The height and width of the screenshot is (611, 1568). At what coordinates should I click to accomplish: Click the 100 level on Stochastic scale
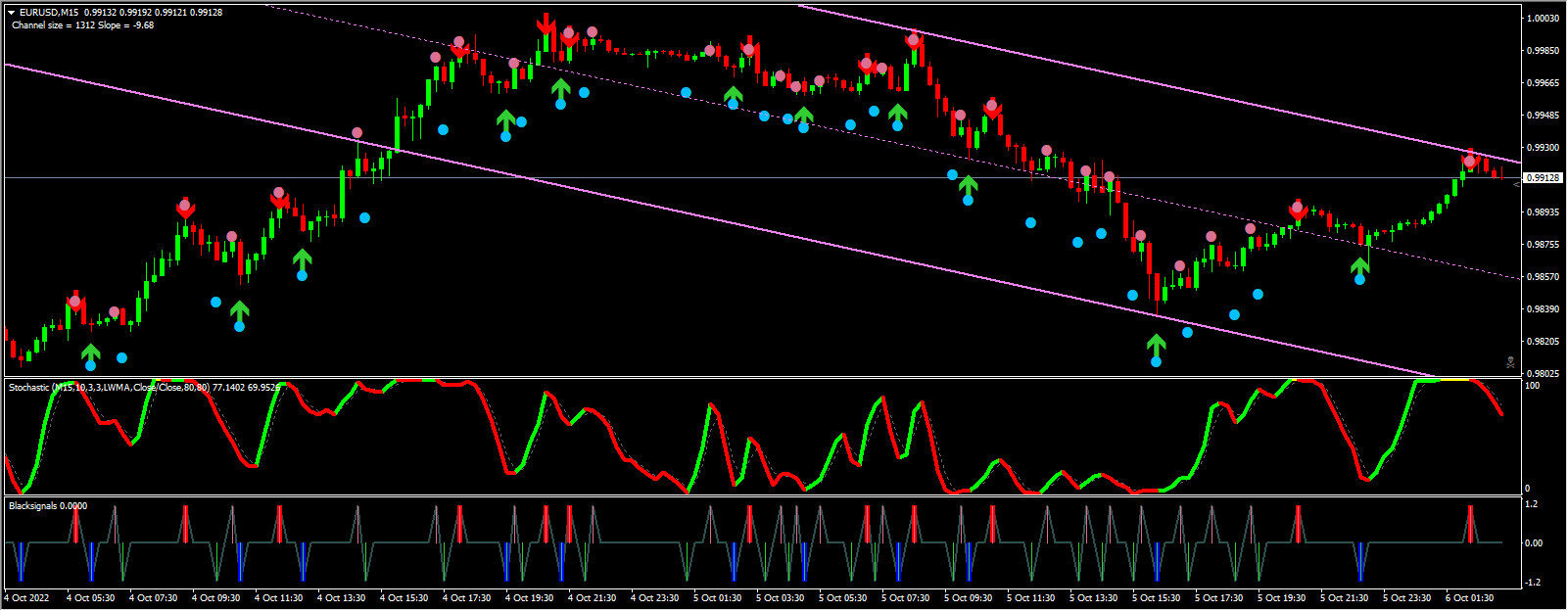tap(1532, 386)
